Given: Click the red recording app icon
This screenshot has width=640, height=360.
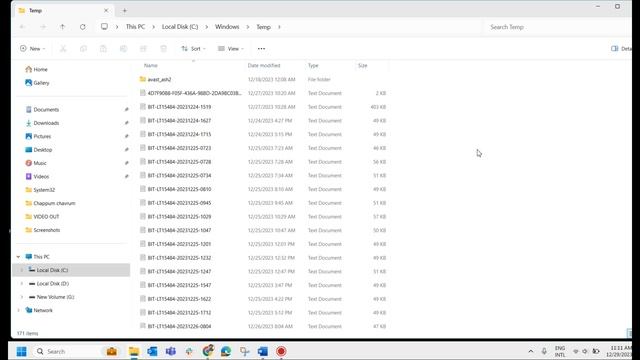Looking at the screenshot, I should [281, 351].
